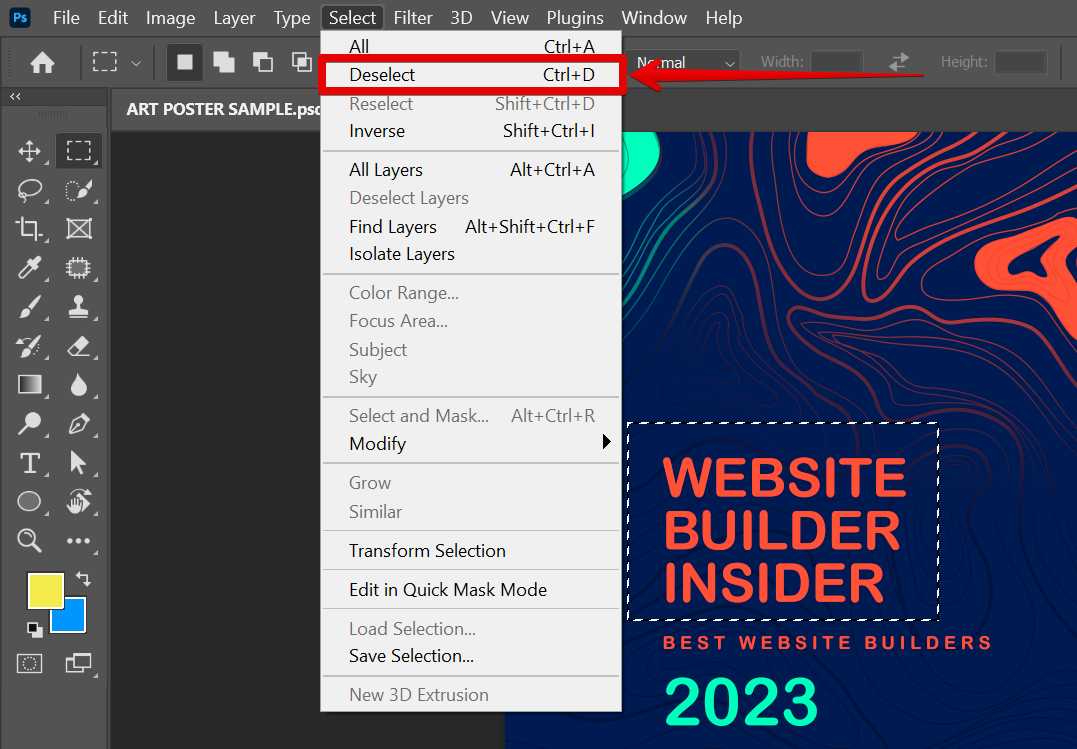This screenshot has width=1077, height=749.
Task: Activate the Crop tool
Action: pyautogui.click(x=29, y=229)
